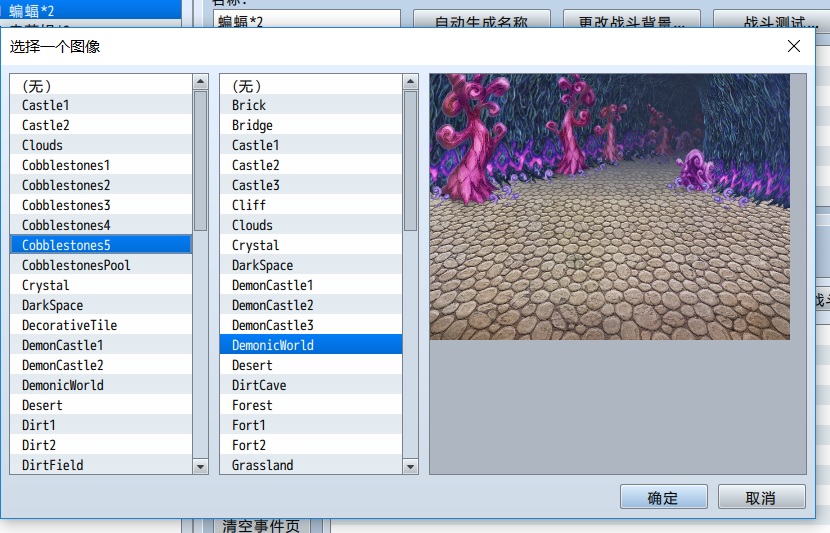Viewport: 830px width, 533px height.
Task: Click 战斗测试 button in background window
Action: pyautogui.click(x=772, y=19)
